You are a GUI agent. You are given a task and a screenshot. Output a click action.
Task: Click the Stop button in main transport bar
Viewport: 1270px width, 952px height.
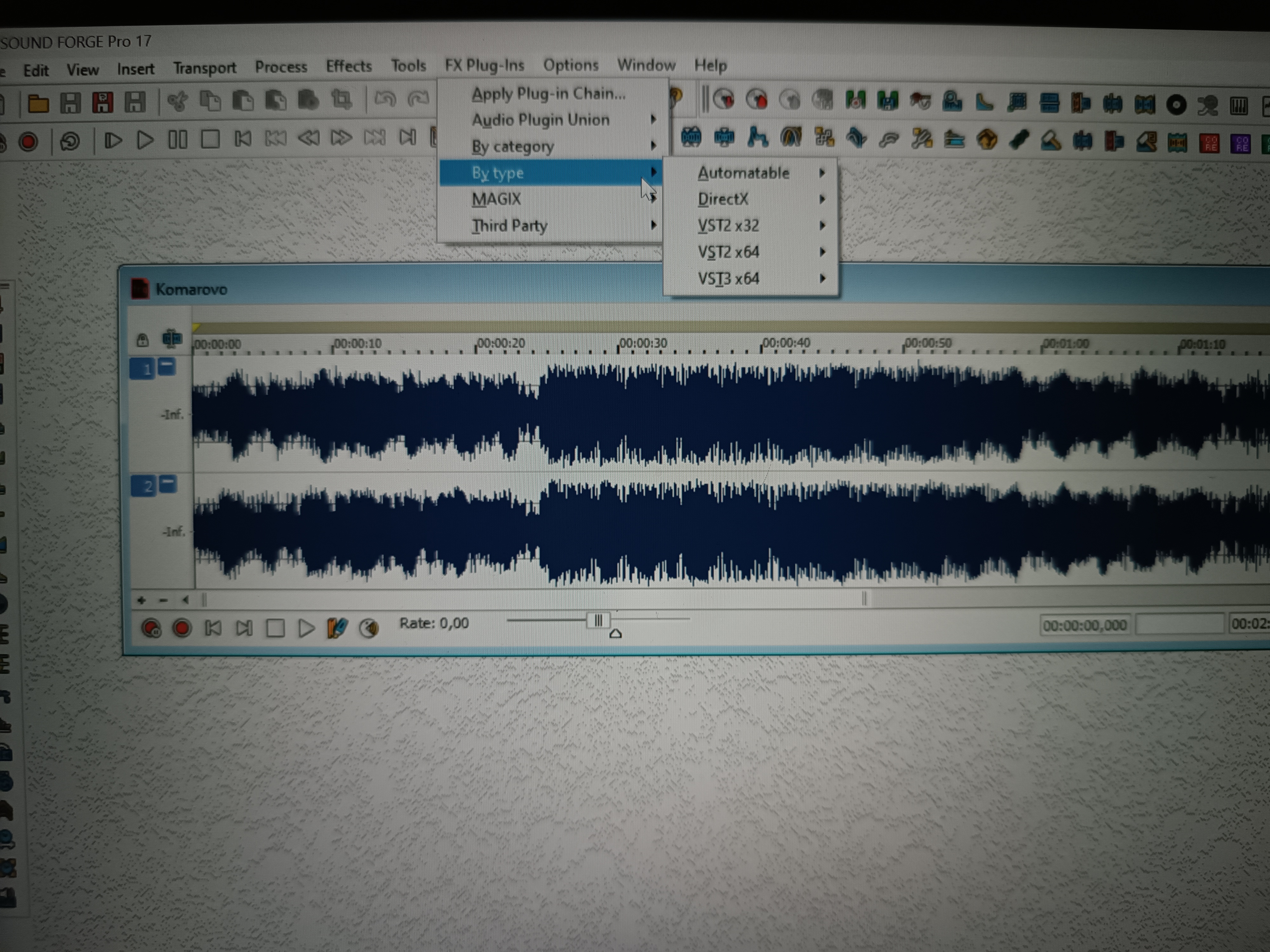[210, 139]
